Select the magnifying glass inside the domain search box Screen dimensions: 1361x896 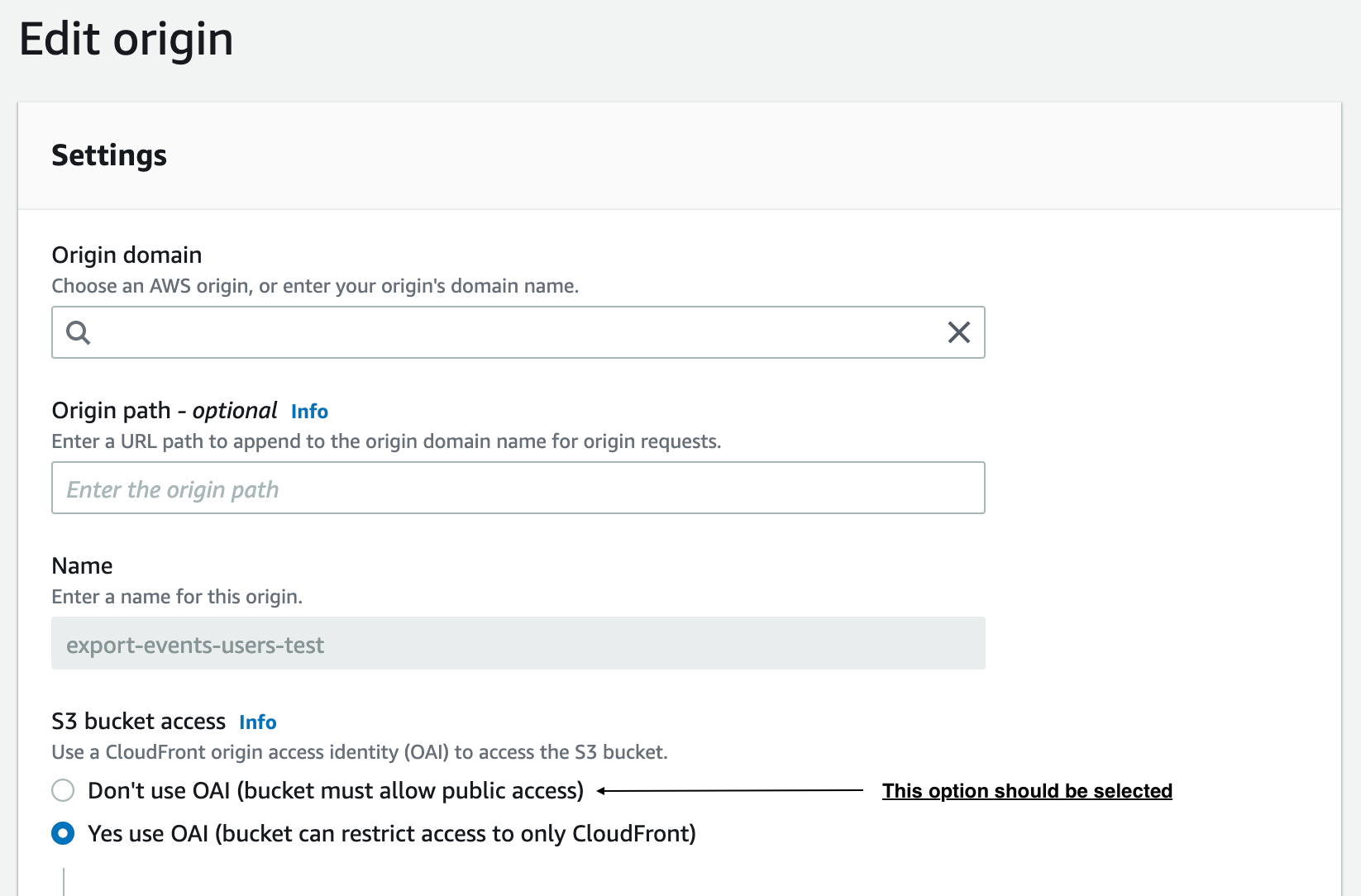pyautogui.click(x=78, y=333)
